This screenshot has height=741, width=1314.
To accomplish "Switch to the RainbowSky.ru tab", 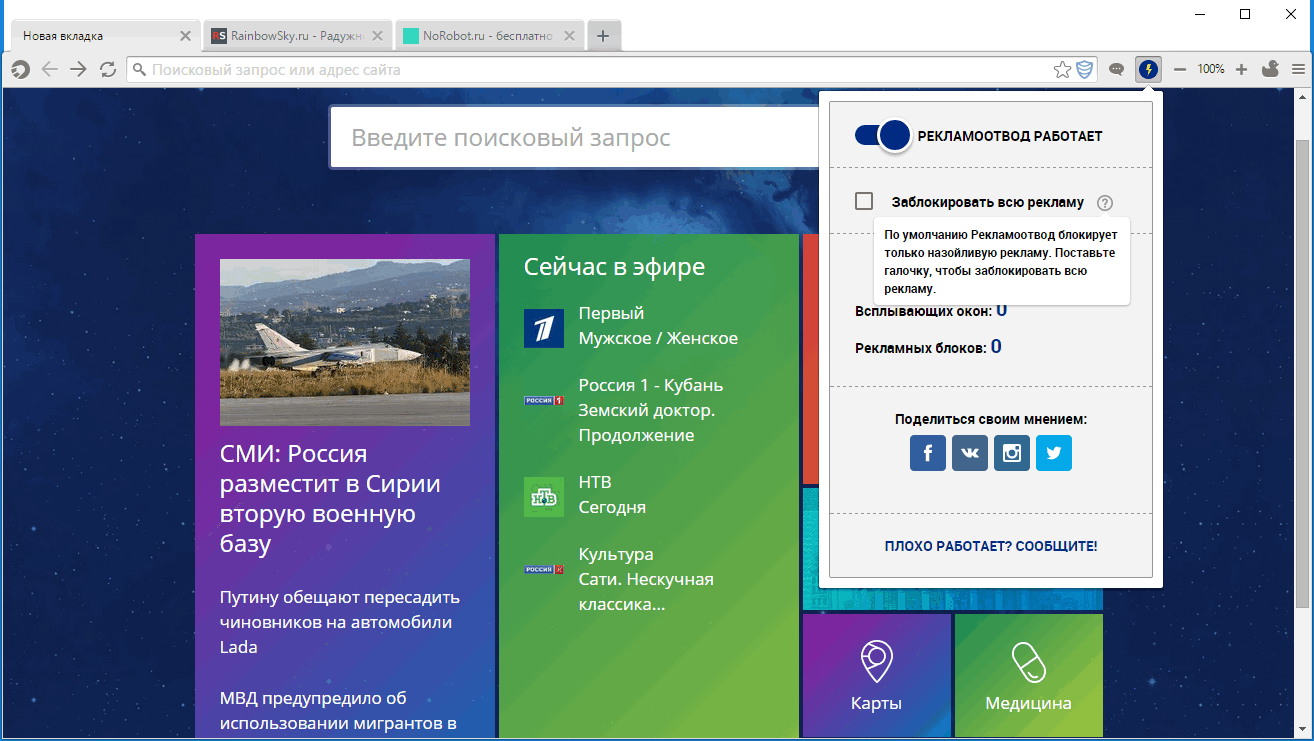I will [298, 35].
